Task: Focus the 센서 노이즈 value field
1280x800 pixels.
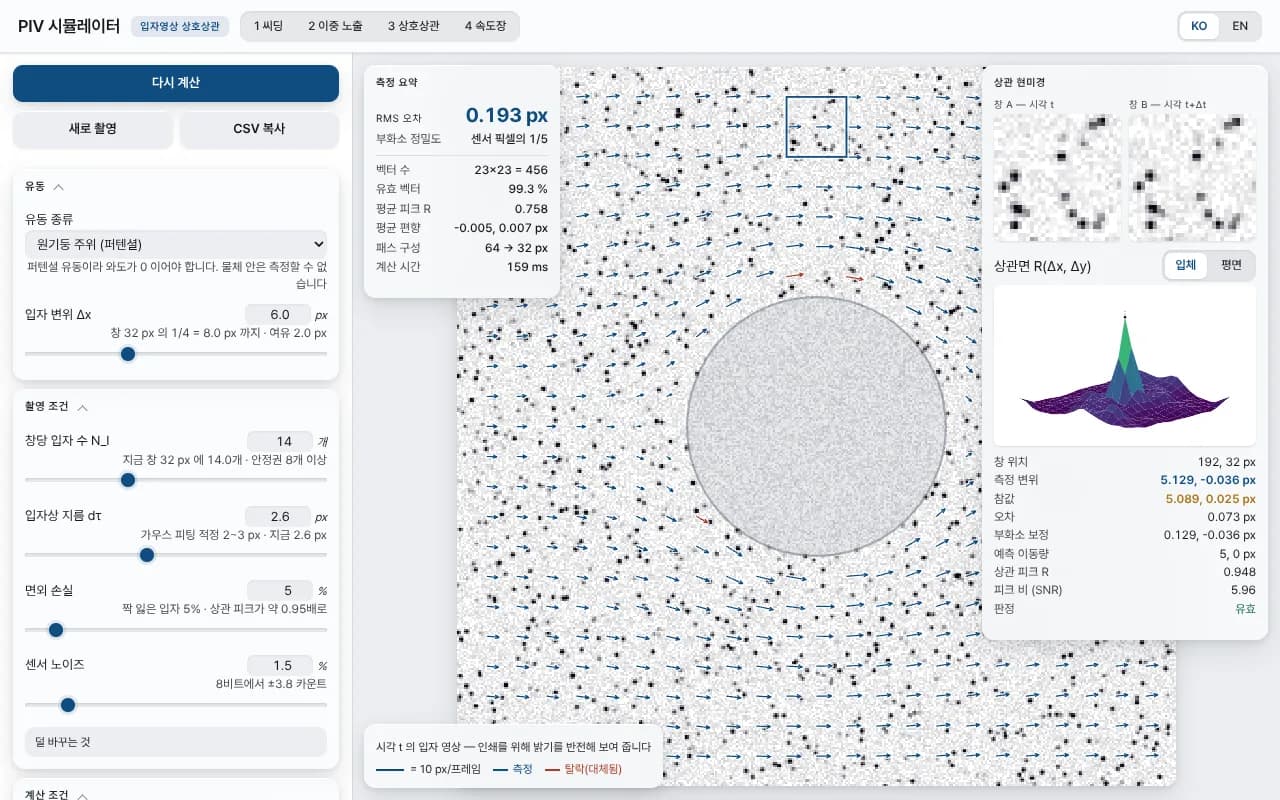Action: 280,665
